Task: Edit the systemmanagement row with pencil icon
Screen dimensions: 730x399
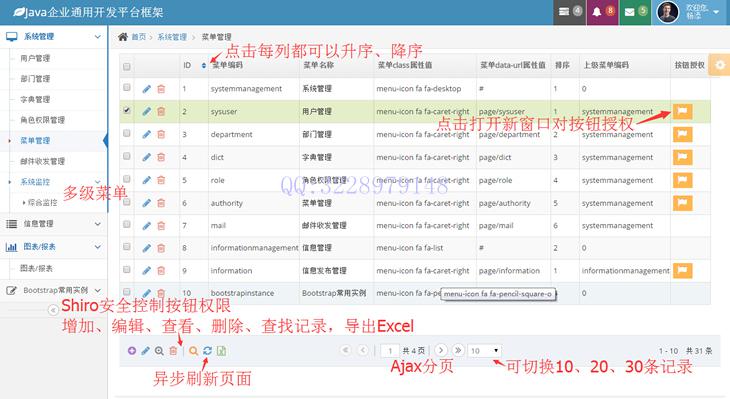Action: (147, 88)
